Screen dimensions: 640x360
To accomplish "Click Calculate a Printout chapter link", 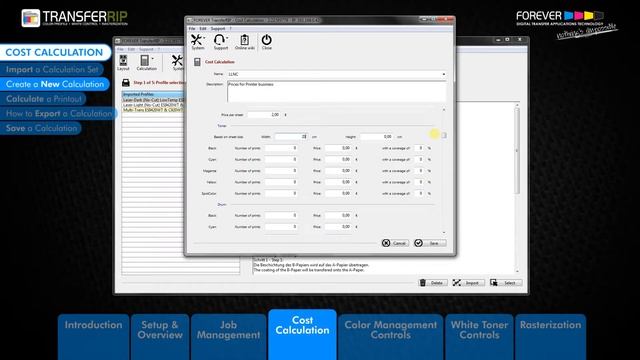I will coord(43,99).
